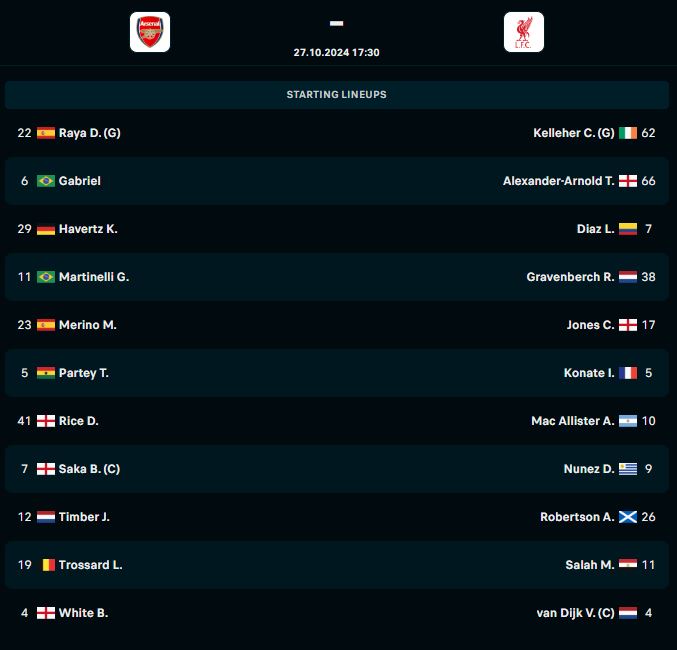Screen dimensions: 677x650
Task: Click Uruguay flag next to Nunez D.
Action: point(628,469)
